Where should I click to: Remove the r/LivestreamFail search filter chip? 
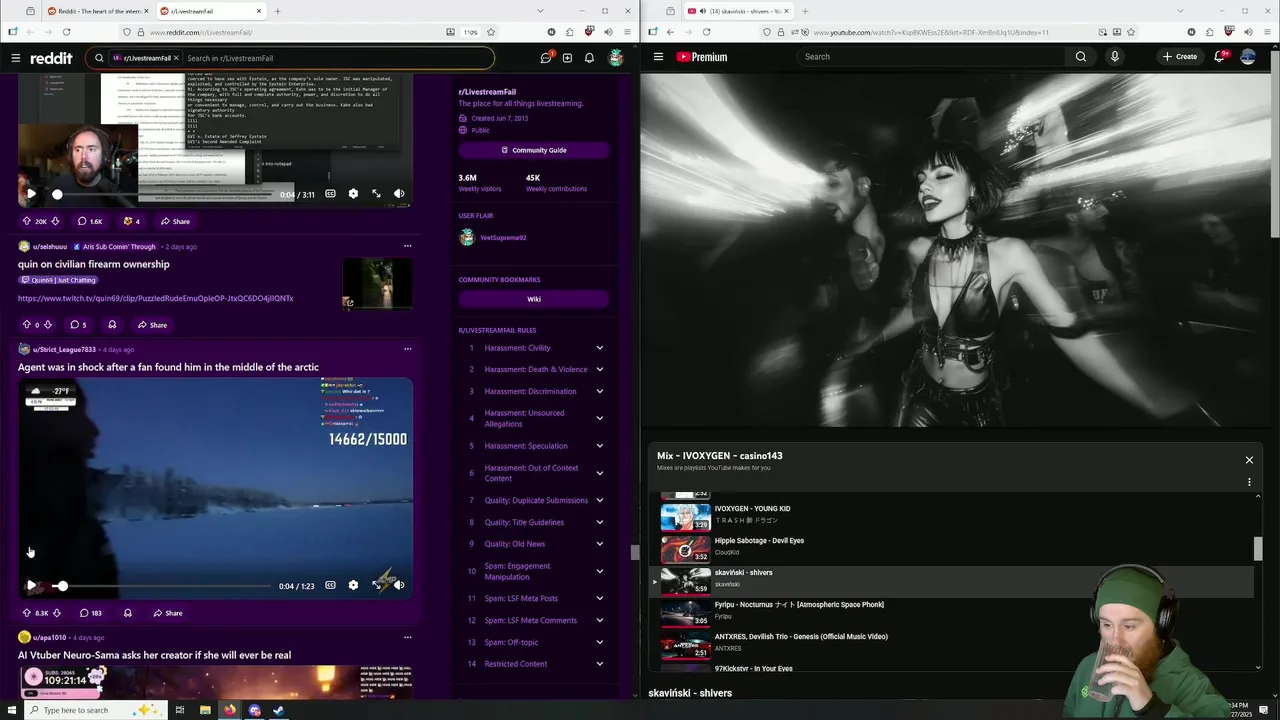176,58
